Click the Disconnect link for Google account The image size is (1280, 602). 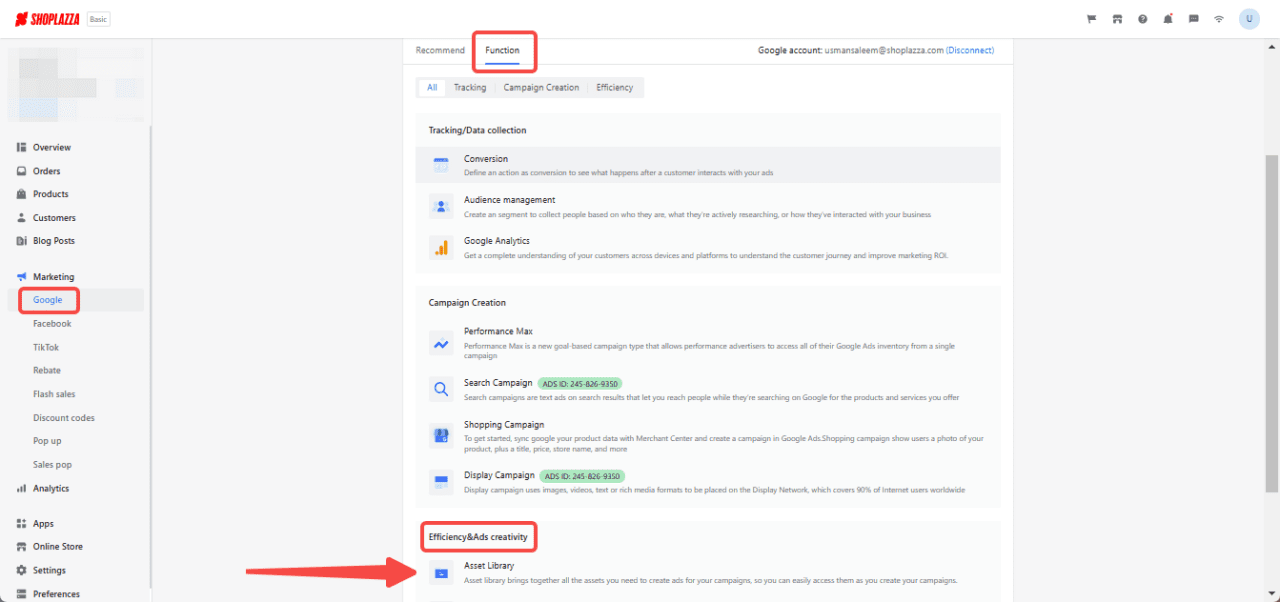(x=970, y=50)
